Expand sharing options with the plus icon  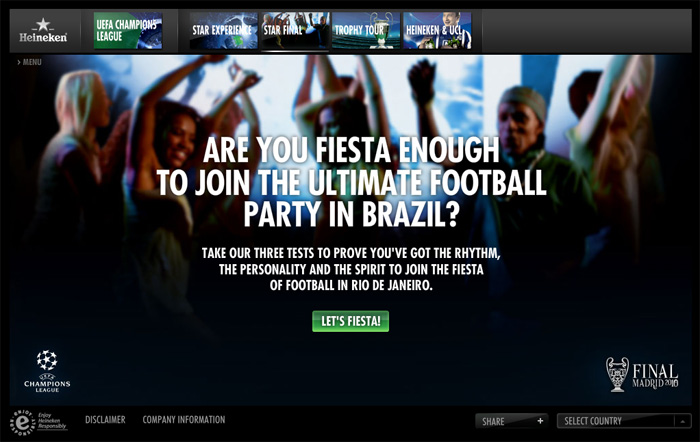coord(540,421)
